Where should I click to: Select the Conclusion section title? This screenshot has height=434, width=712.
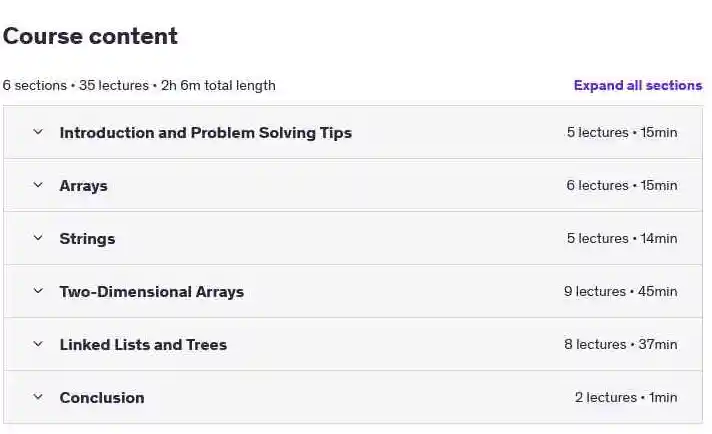click(102, 398)
